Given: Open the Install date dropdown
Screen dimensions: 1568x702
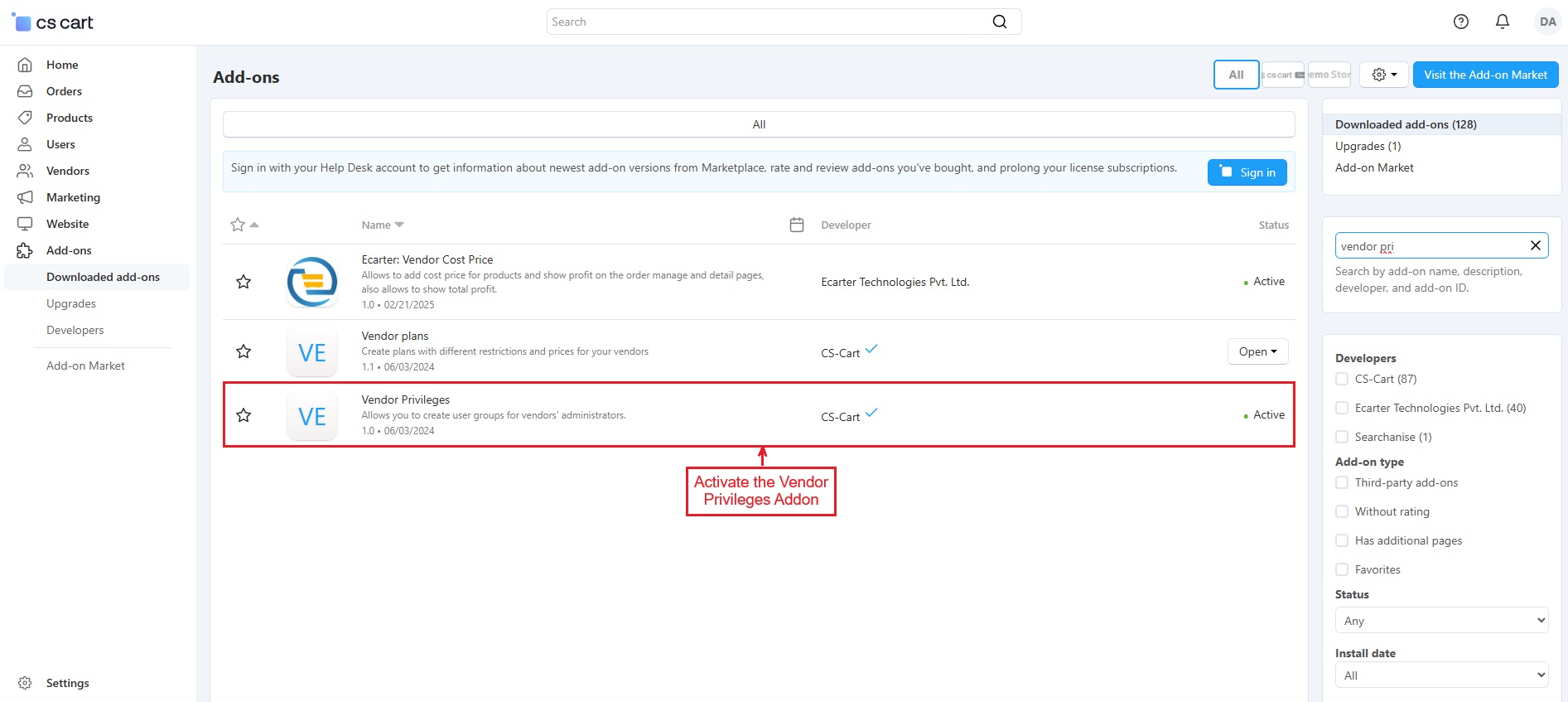Looking at the screenshot, I should 1441,675.
